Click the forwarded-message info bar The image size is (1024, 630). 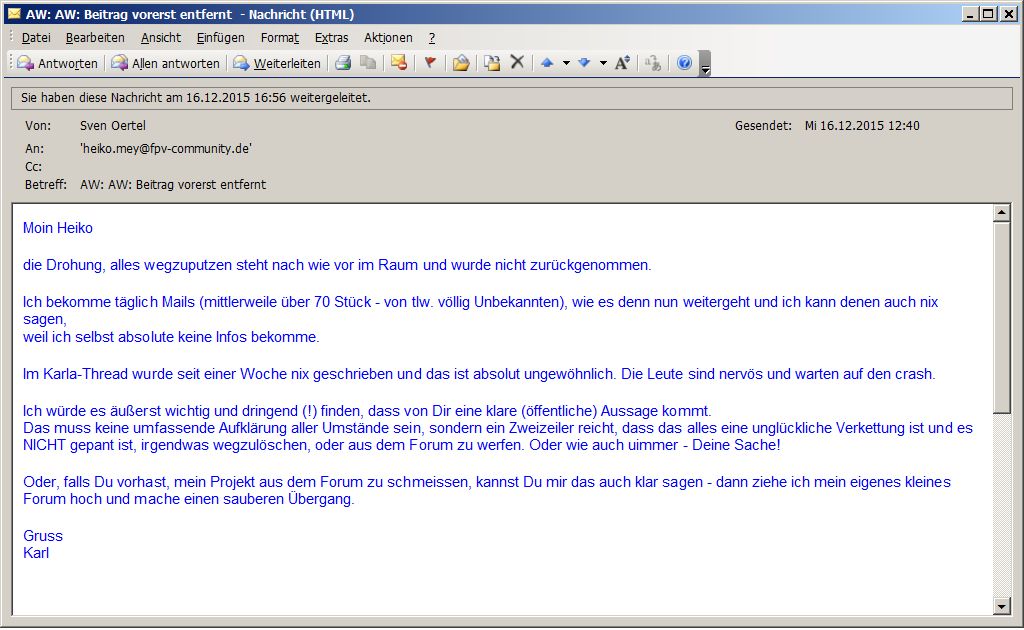511,98
